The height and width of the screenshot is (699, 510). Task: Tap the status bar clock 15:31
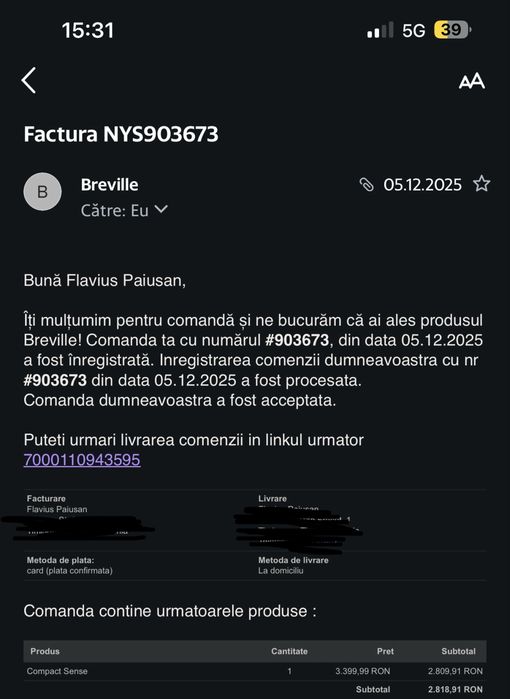coord(88,30)
